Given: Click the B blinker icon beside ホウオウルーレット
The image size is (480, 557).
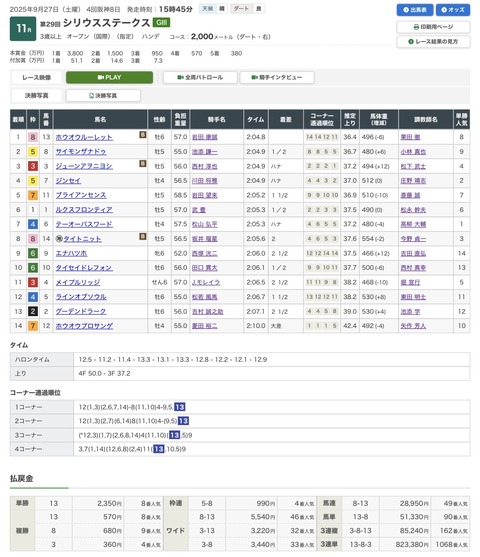Looking at the screenshot, I should pyautogui.click(x=142, y=135).
